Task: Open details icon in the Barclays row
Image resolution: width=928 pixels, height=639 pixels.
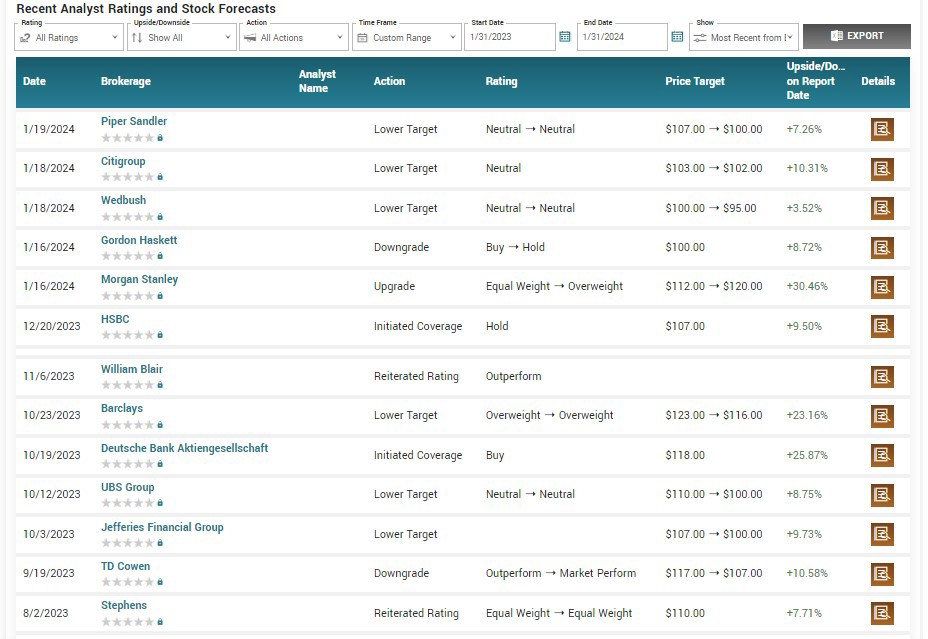Action: click(882, 415)
